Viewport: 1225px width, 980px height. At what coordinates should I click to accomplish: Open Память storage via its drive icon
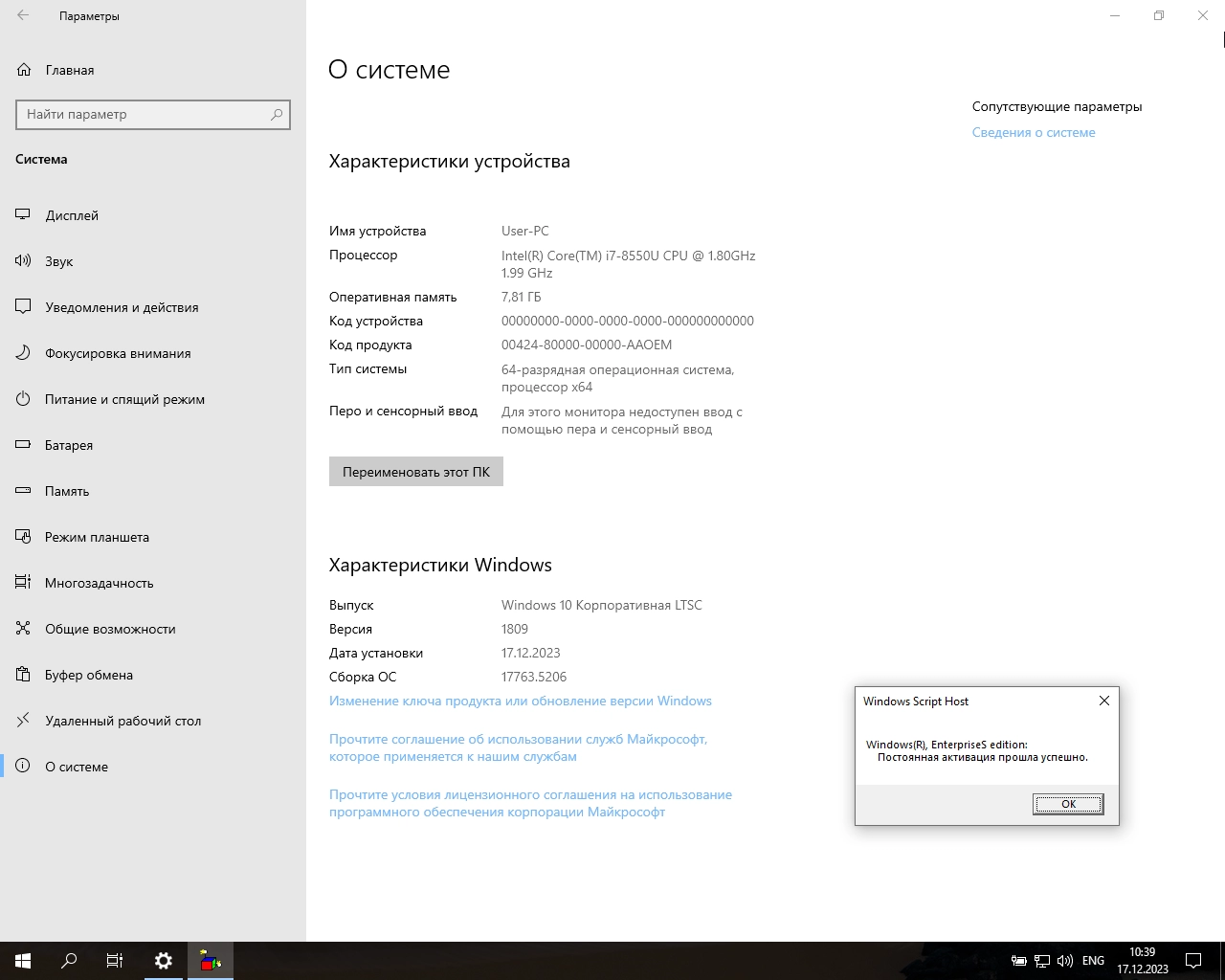pyautogui.click(x=23, y=491)
